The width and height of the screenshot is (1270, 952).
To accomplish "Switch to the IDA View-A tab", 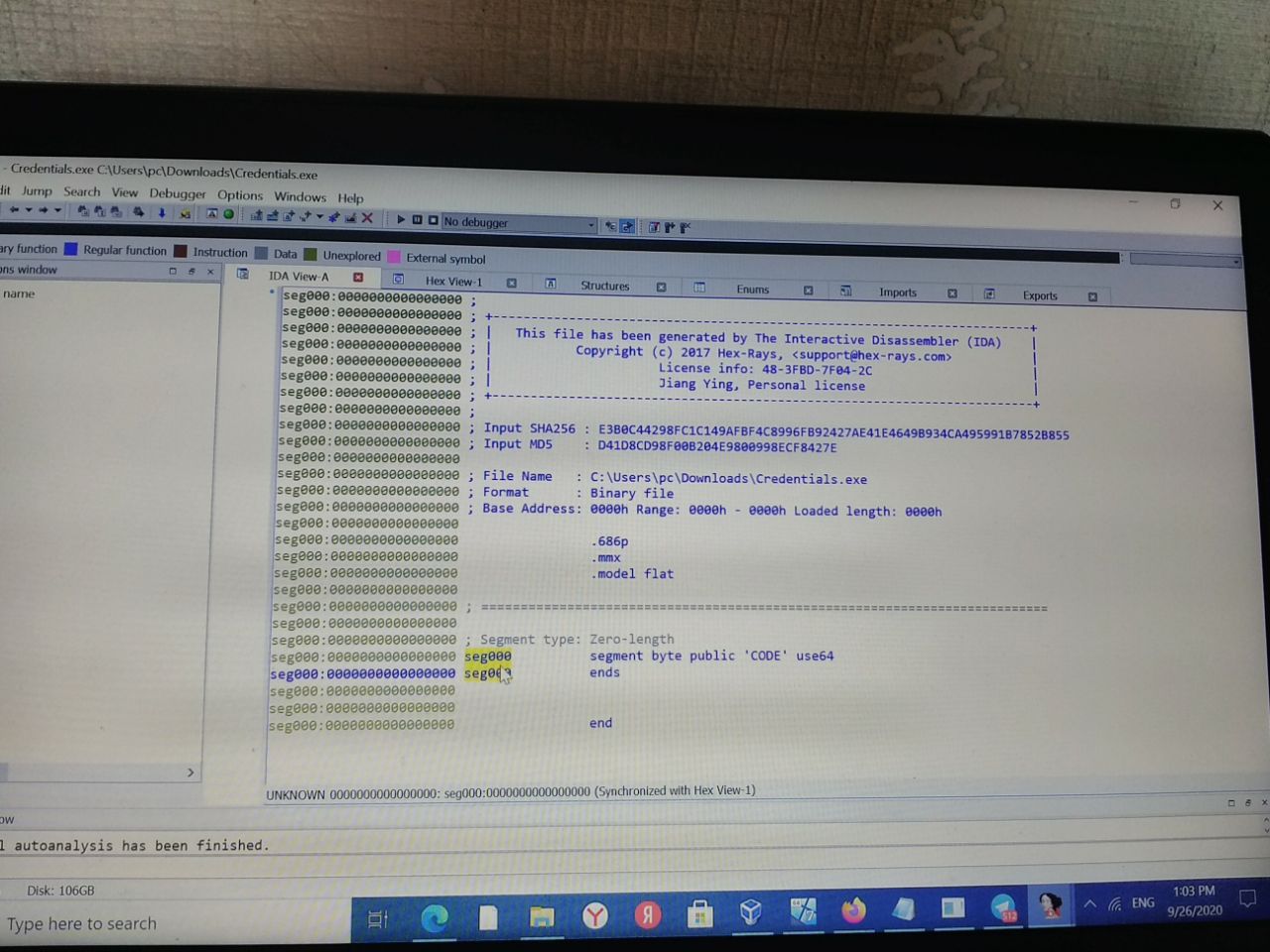I will coord(299,277).
